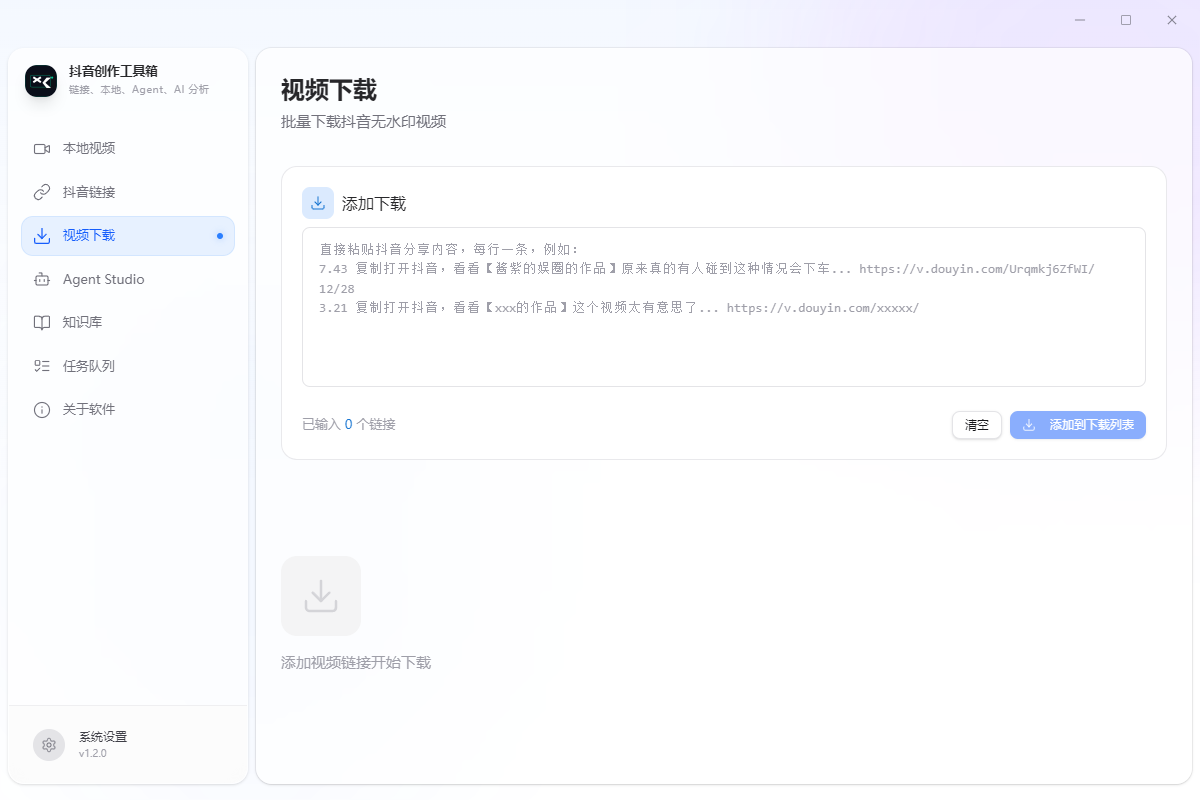The width and height of the screenshot is (1200, 800).
Task: Open 关于软件 from the sidebar
Action: pyautogui.click(x=128, y=410)
